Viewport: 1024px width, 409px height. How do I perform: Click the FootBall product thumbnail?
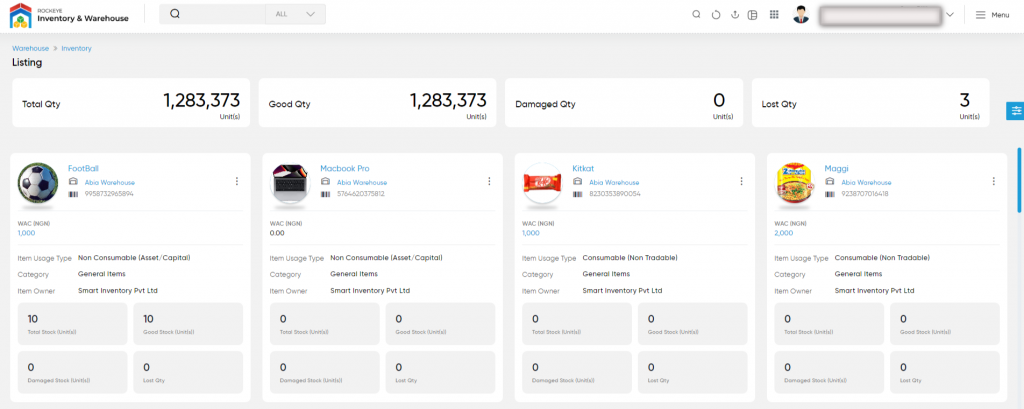click(x=38, y=182)
